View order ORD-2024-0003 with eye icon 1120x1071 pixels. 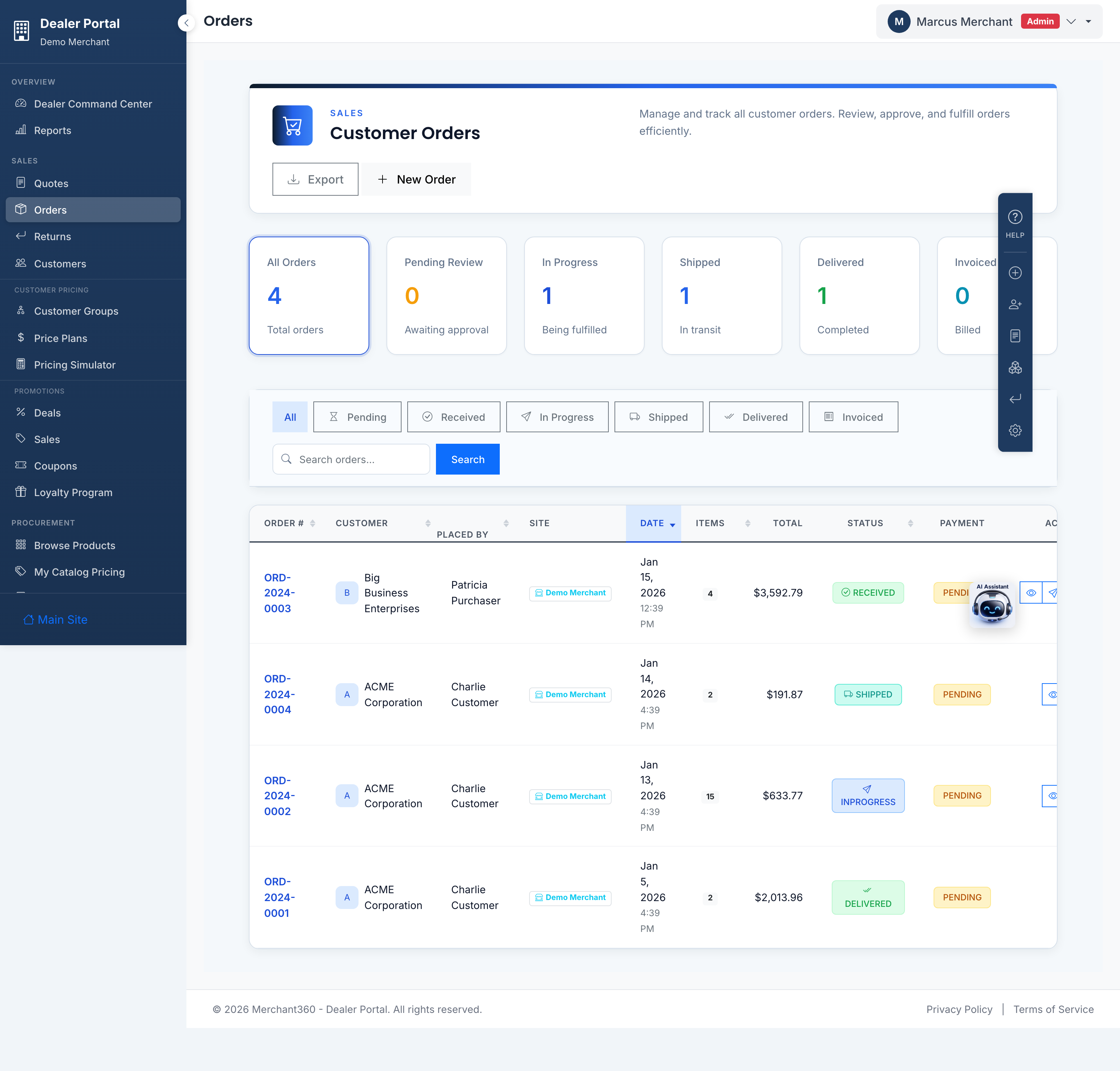pyautogui.click(x=1031, y=592)
